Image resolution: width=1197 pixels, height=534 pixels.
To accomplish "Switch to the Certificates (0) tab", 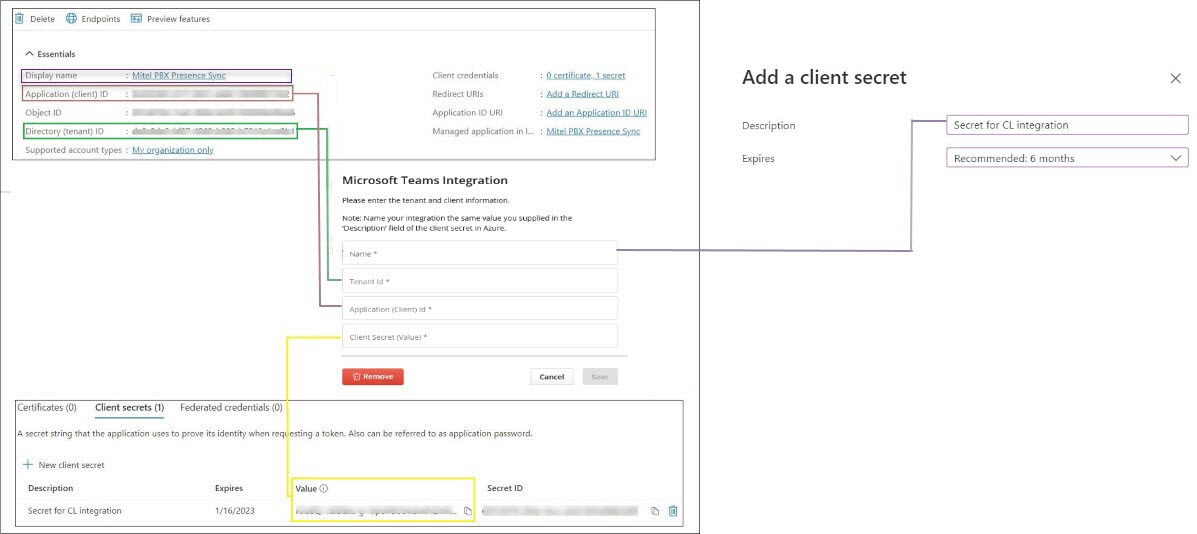I will click(x=47, y=407).
